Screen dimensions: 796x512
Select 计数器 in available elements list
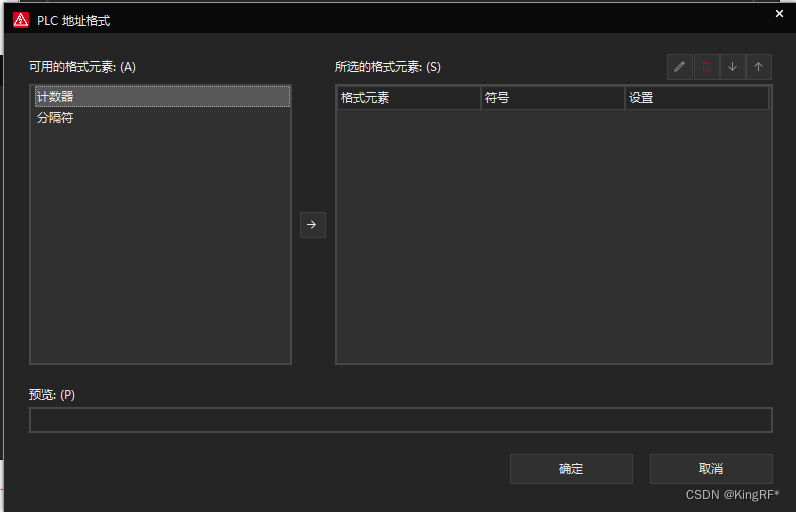[55, 97]
